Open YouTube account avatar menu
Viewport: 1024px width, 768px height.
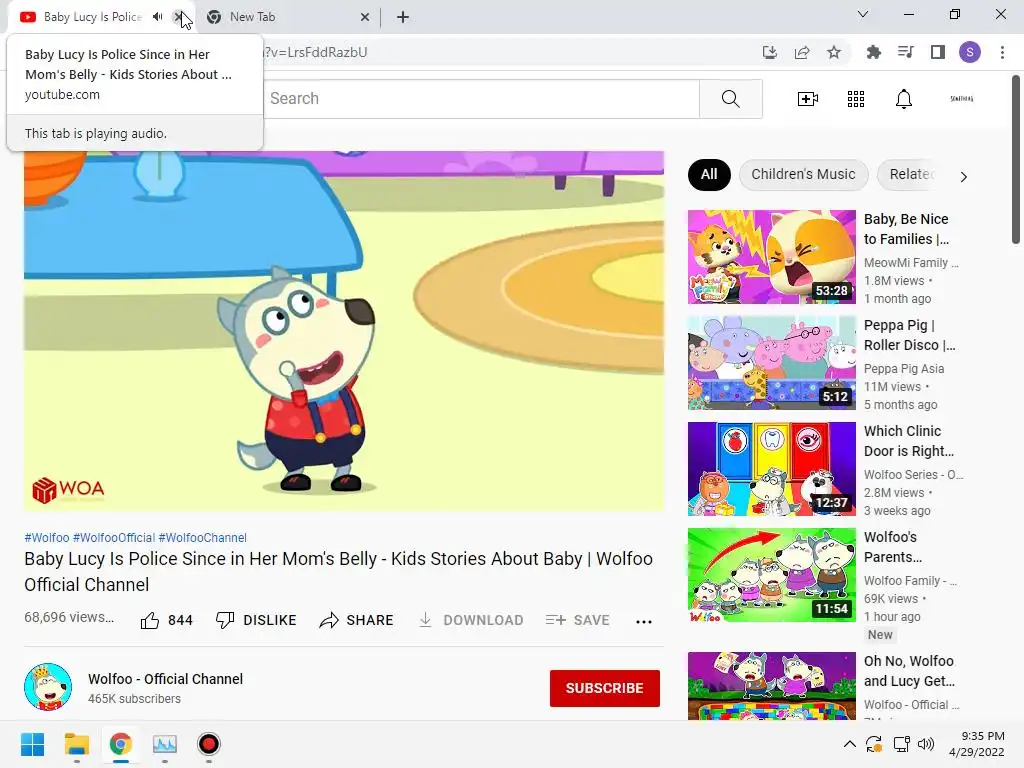coord(961,99)
